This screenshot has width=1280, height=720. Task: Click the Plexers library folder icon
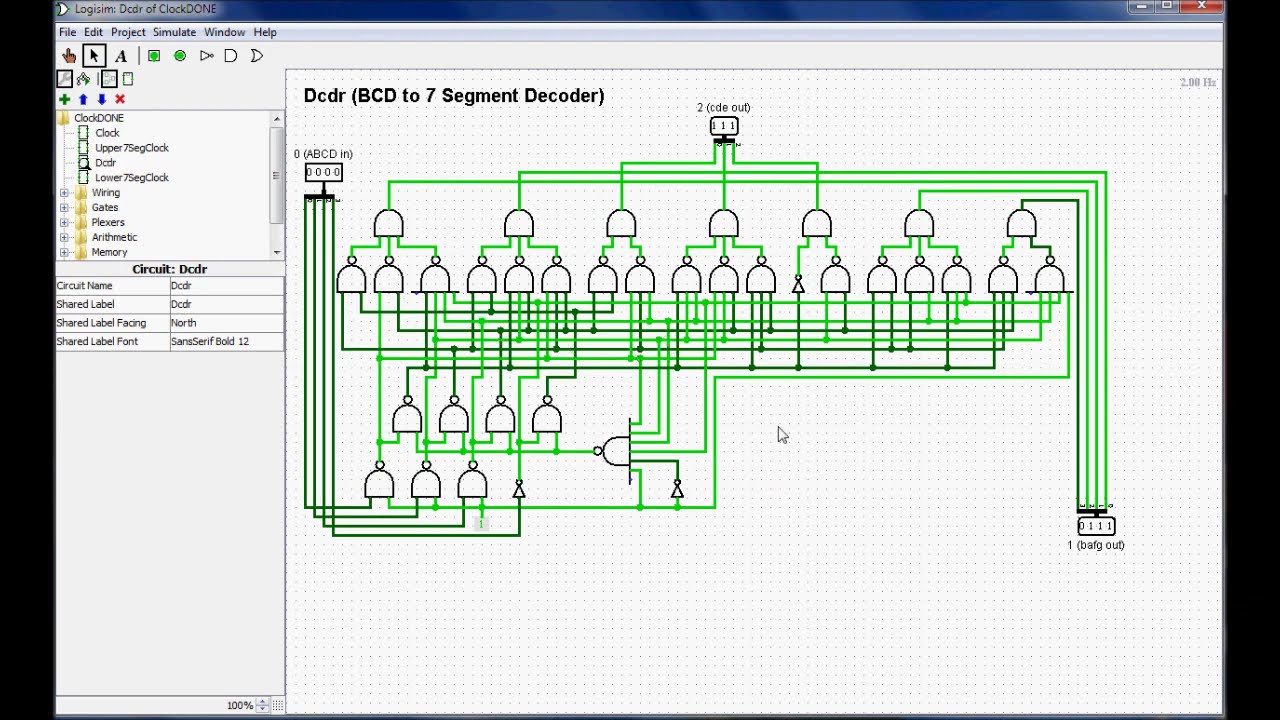click(82, 222)
